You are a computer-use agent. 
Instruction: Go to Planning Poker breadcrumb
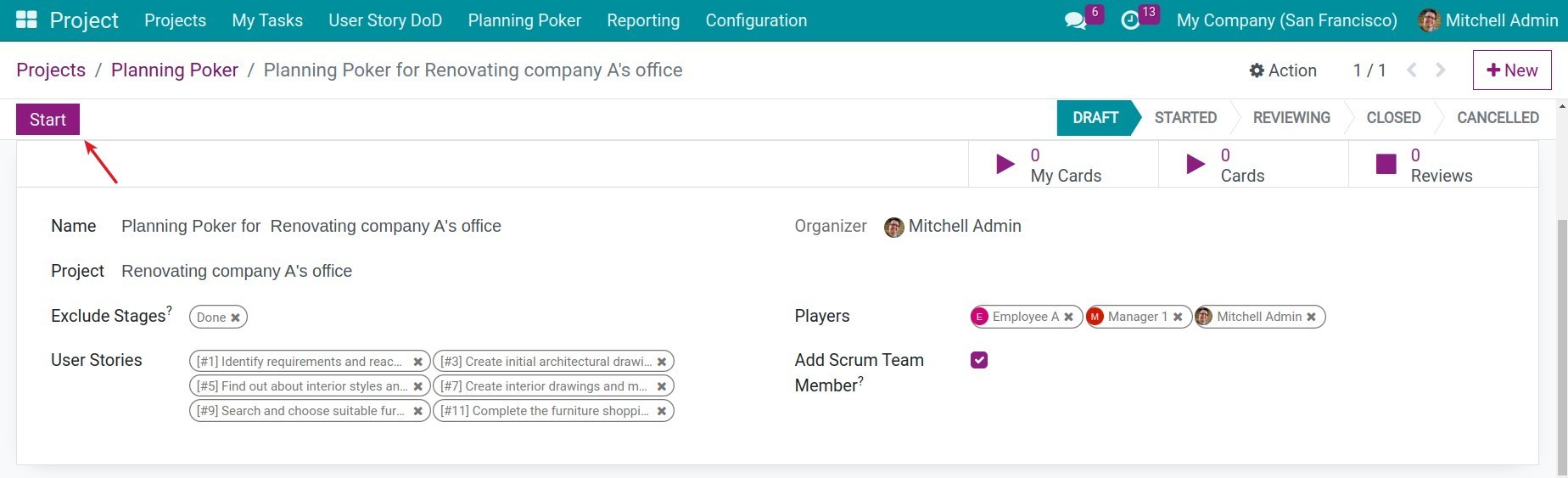(175, 70)
